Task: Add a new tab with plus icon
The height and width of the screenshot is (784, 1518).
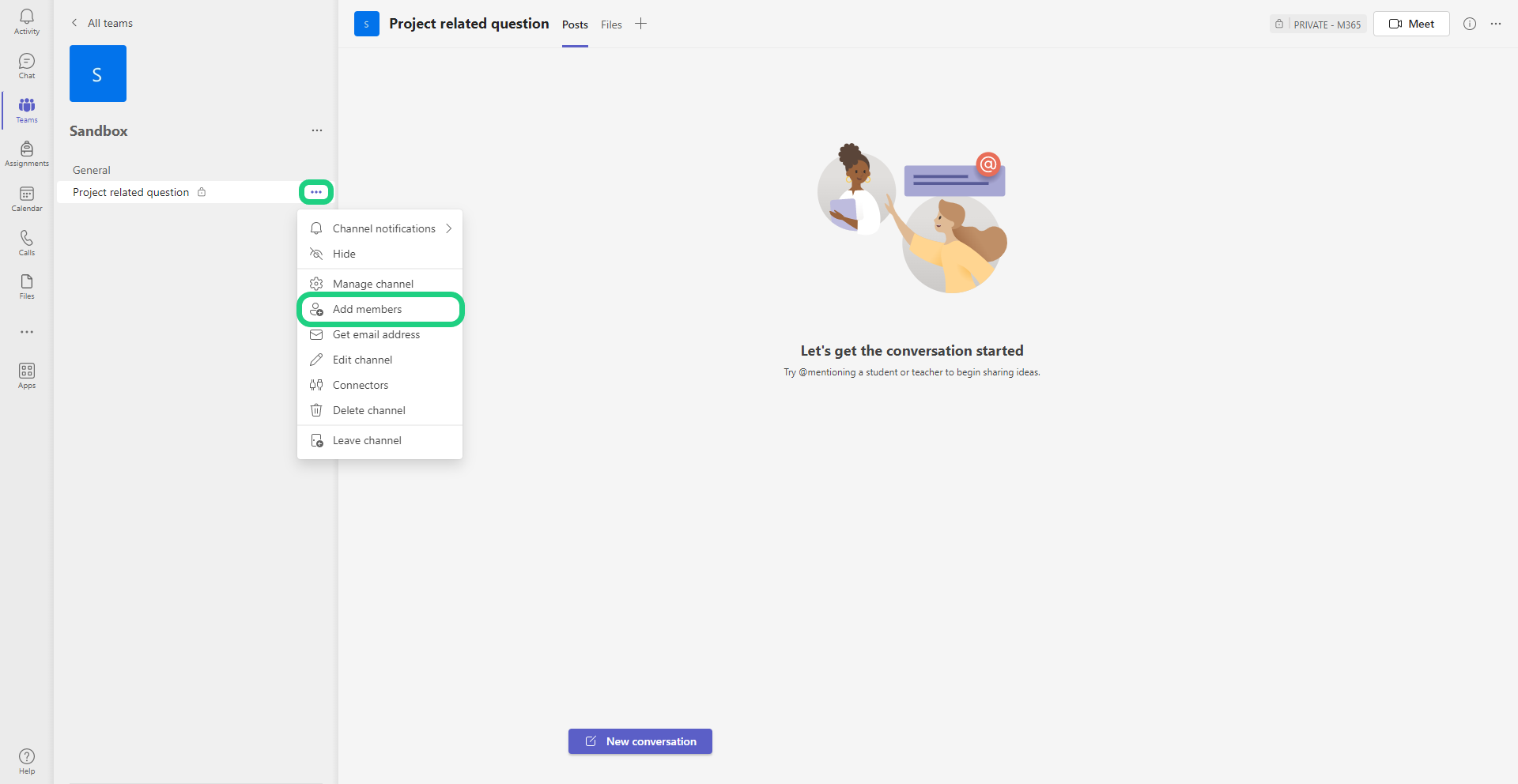Action: click(641, 24)
